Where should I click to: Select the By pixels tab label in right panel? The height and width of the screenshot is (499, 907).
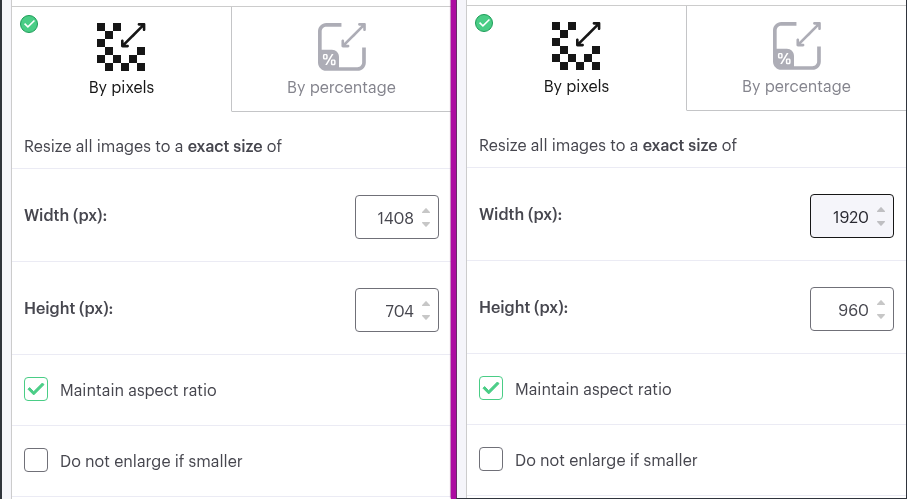point(576,86)
